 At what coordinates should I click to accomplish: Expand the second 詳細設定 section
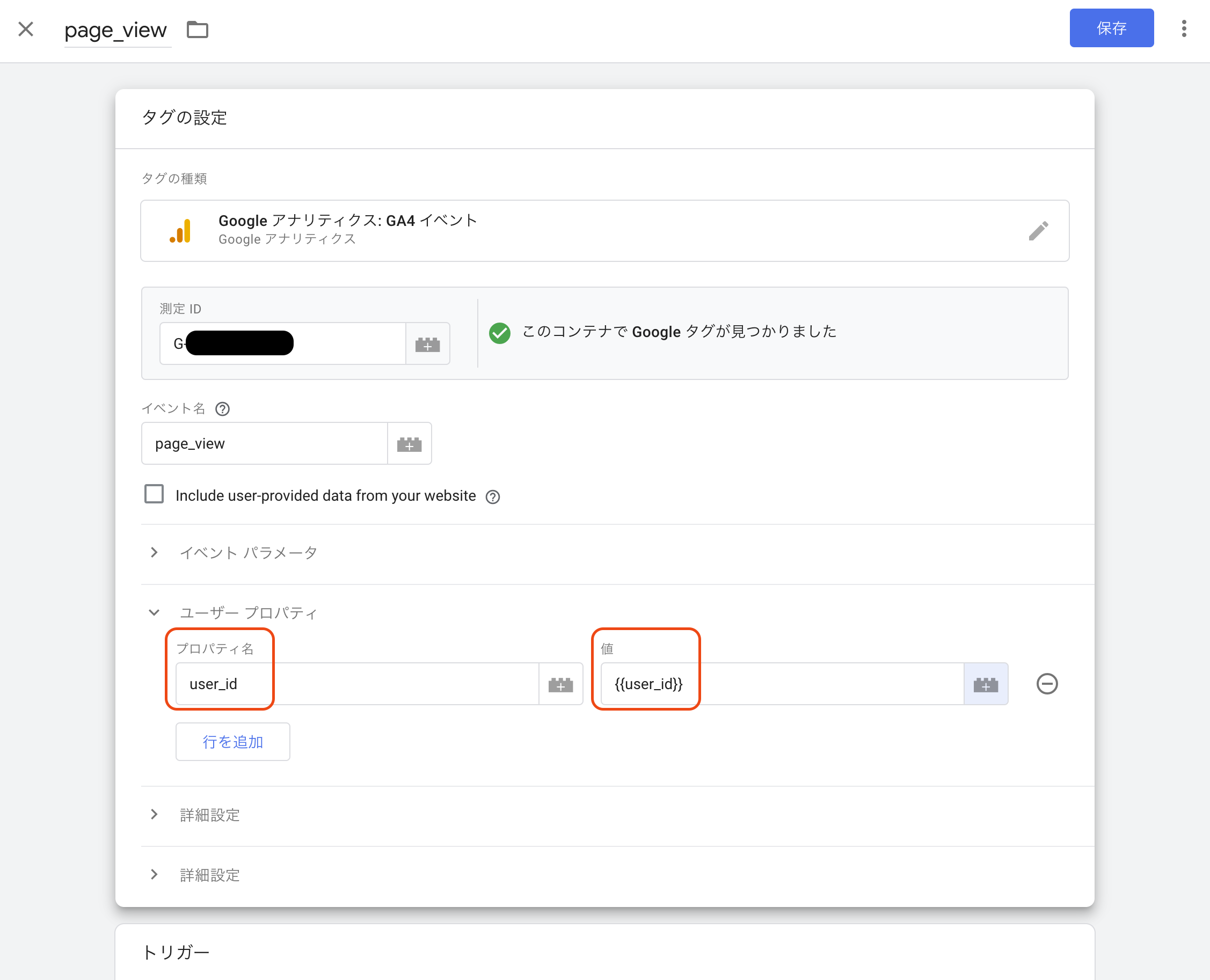[x=154, y=874]
